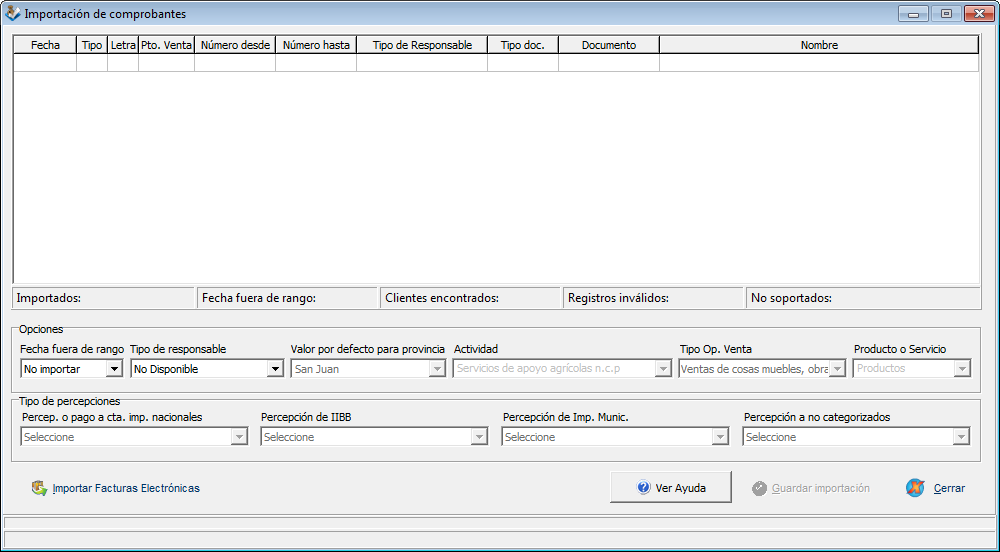This screenshot has width=1000, height=552.
Task: Expand the Actividad dropdown list
Action: pos(662,369)
